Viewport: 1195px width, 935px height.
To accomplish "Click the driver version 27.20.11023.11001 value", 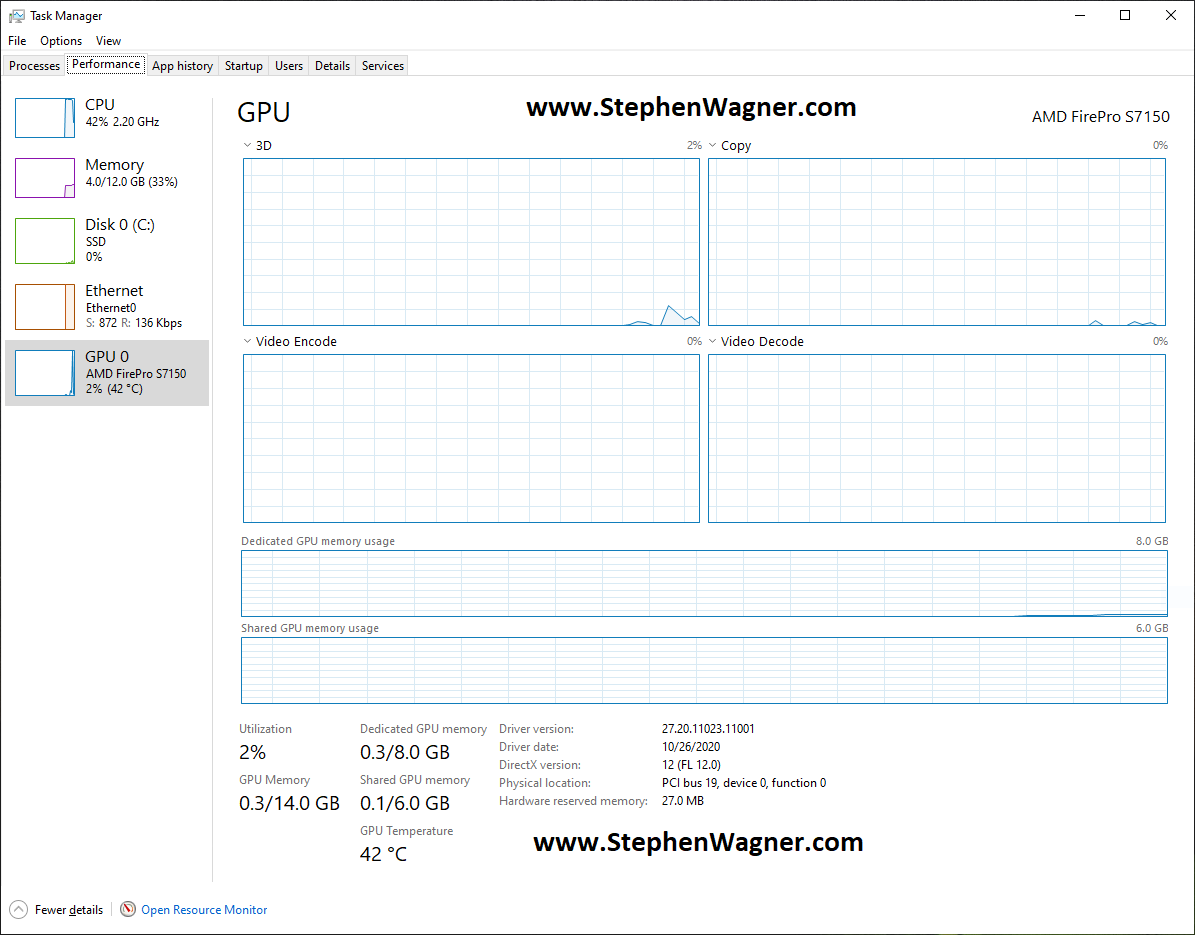I will pos(708,728).
